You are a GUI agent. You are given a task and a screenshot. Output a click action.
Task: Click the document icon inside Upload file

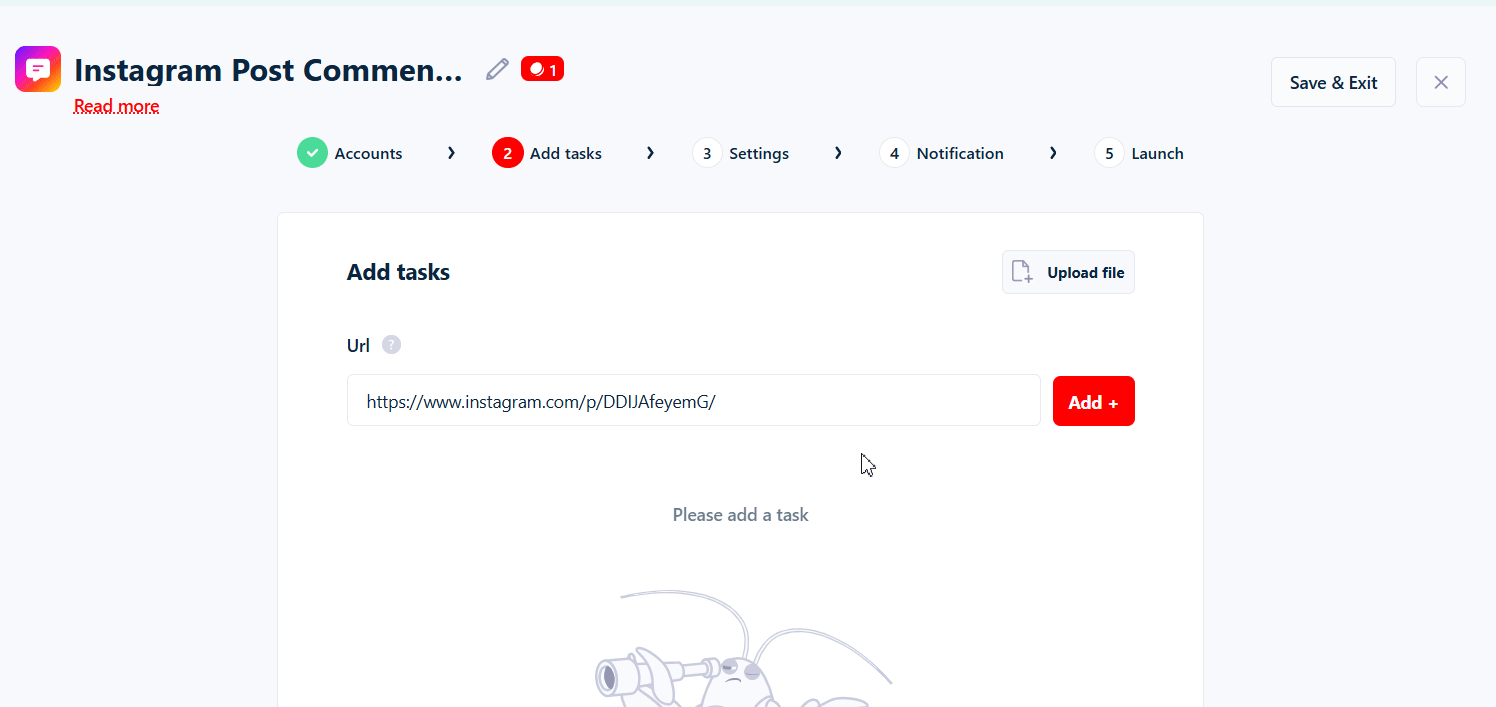tap(1023, 271)
